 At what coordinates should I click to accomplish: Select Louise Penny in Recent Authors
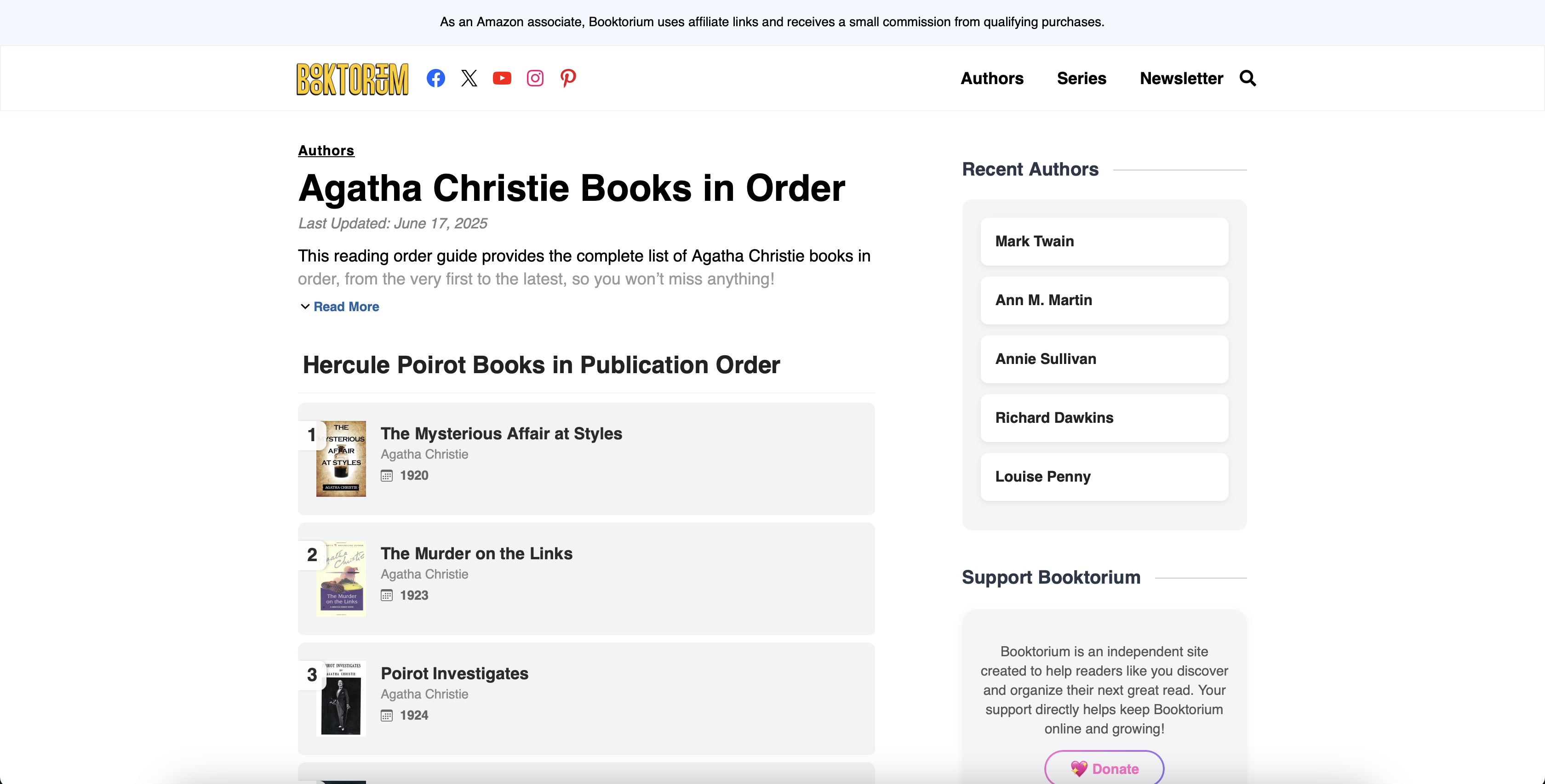(x=1104, y=477)
